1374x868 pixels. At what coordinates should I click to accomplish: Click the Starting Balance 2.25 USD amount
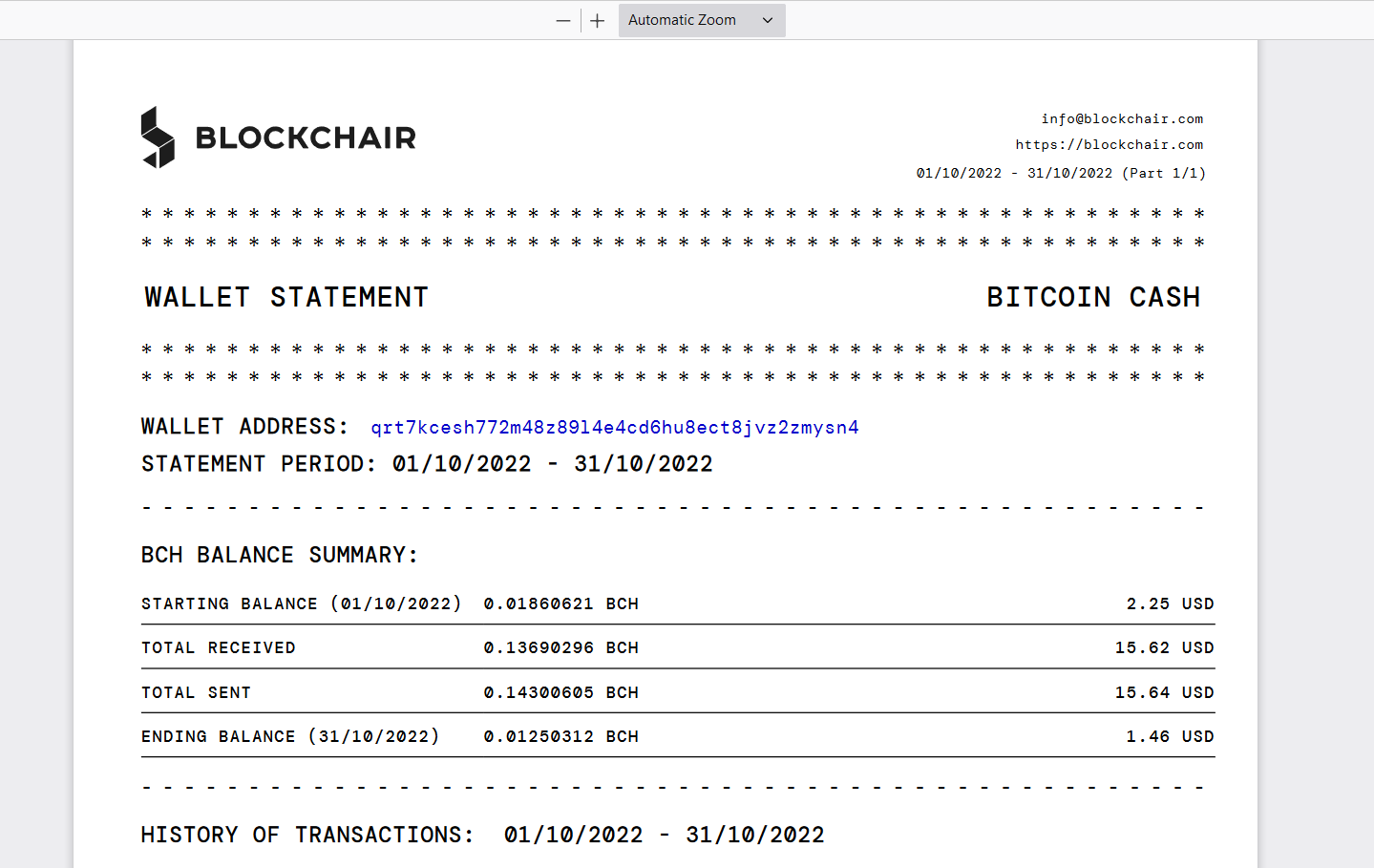tap(1170, 603)
